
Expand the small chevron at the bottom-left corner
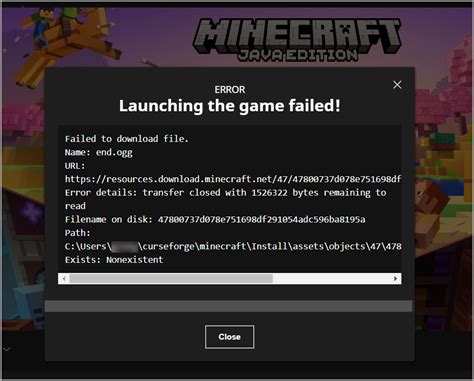(6, 349)
